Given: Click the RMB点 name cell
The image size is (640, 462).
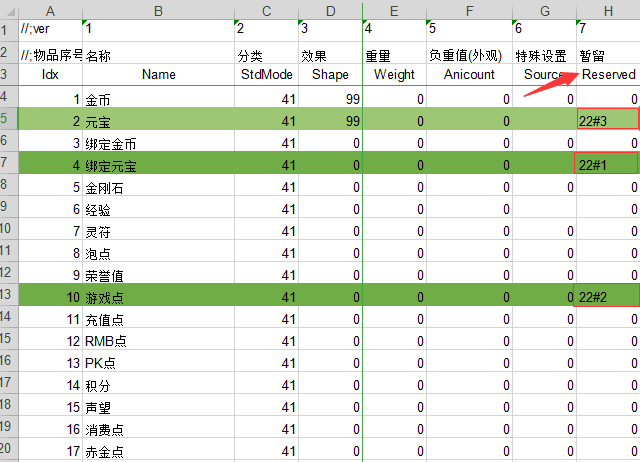Looking at the screenshot, I should (x=158, y=341).
